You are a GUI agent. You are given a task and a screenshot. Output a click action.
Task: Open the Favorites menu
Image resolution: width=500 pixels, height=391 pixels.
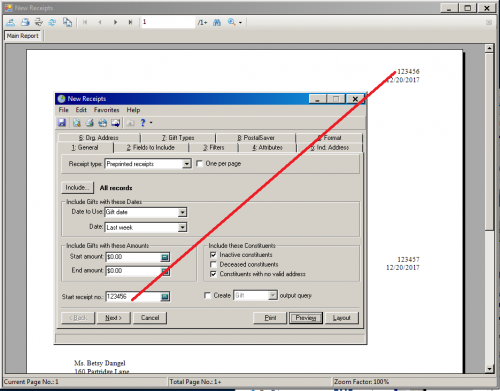(x=106, y=110)
